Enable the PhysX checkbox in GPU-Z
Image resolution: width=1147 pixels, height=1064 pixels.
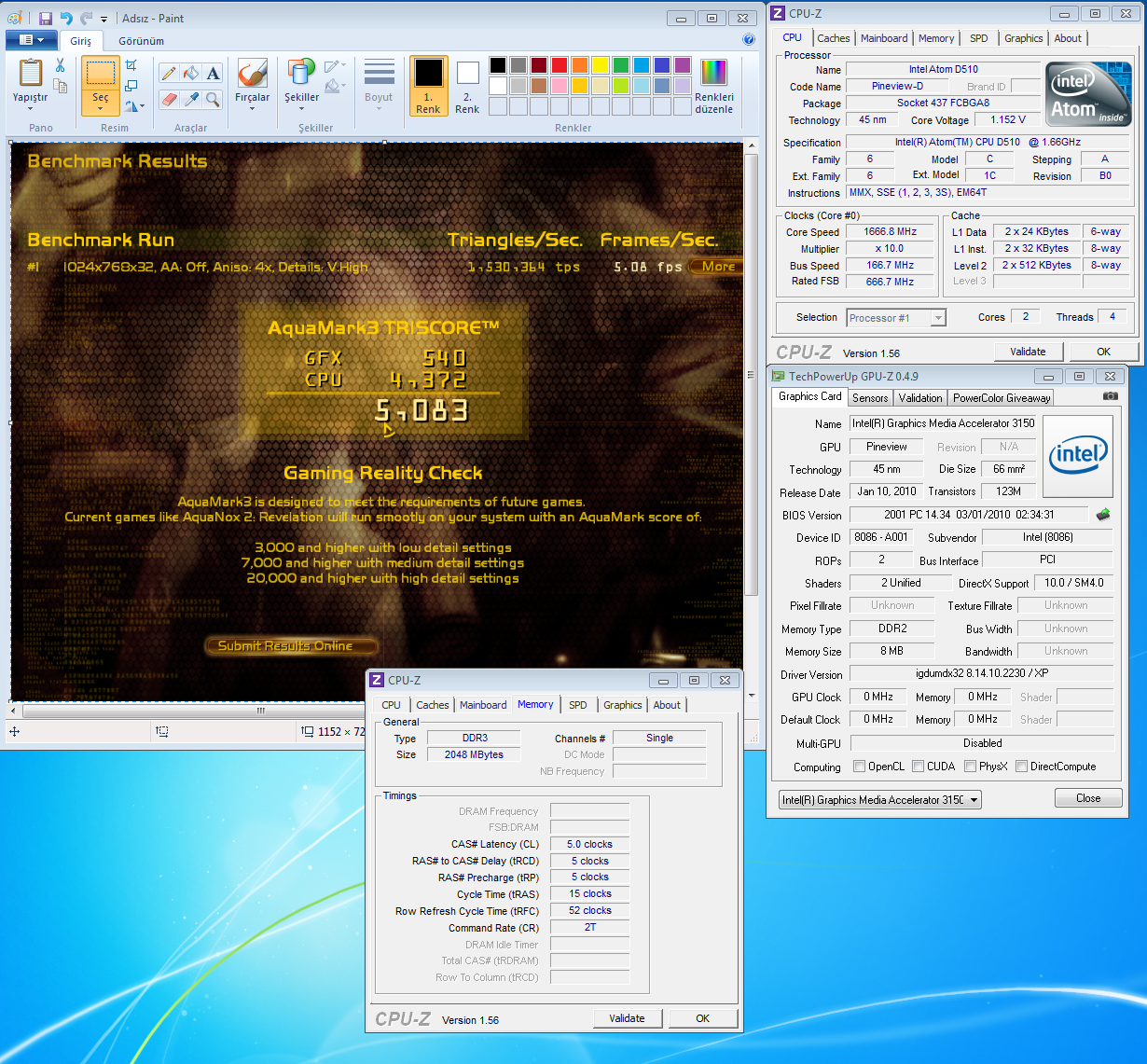point(971,767)
